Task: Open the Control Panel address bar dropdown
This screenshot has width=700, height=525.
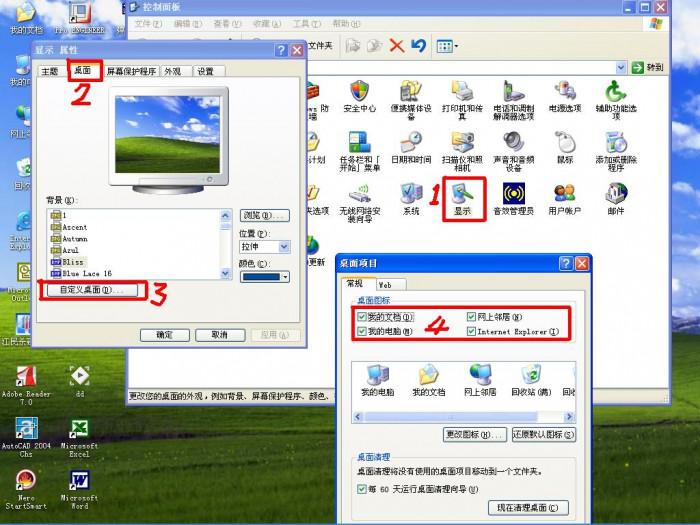Action: [621, 67]
